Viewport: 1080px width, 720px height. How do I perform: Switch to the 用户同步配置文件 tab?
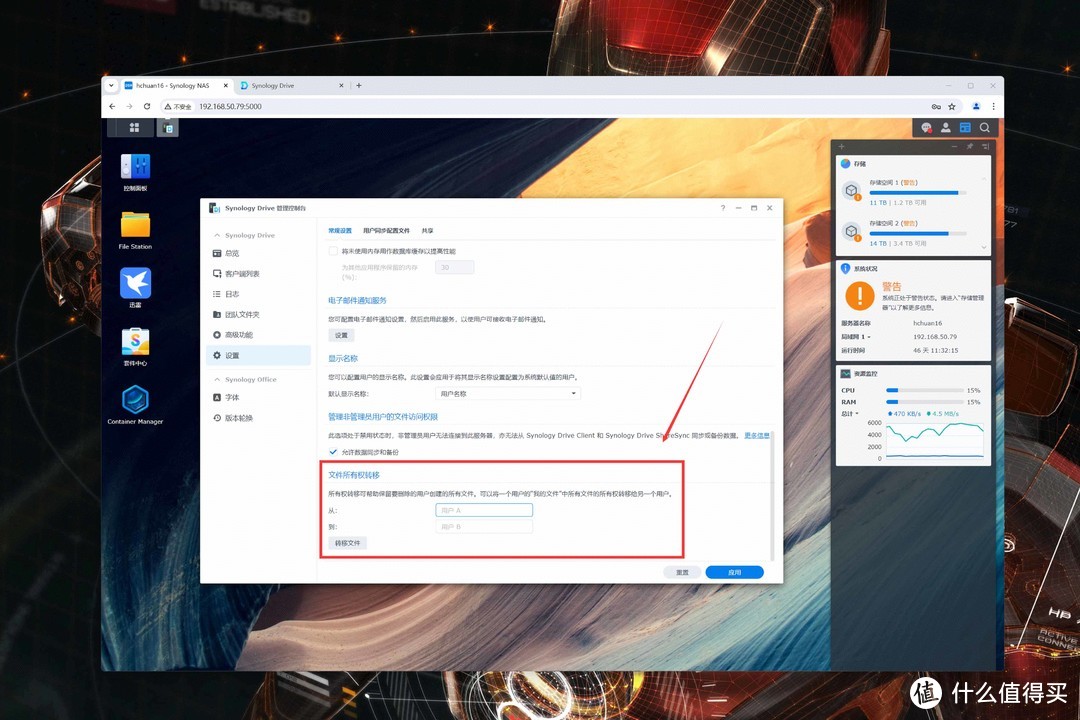point(386,230)
